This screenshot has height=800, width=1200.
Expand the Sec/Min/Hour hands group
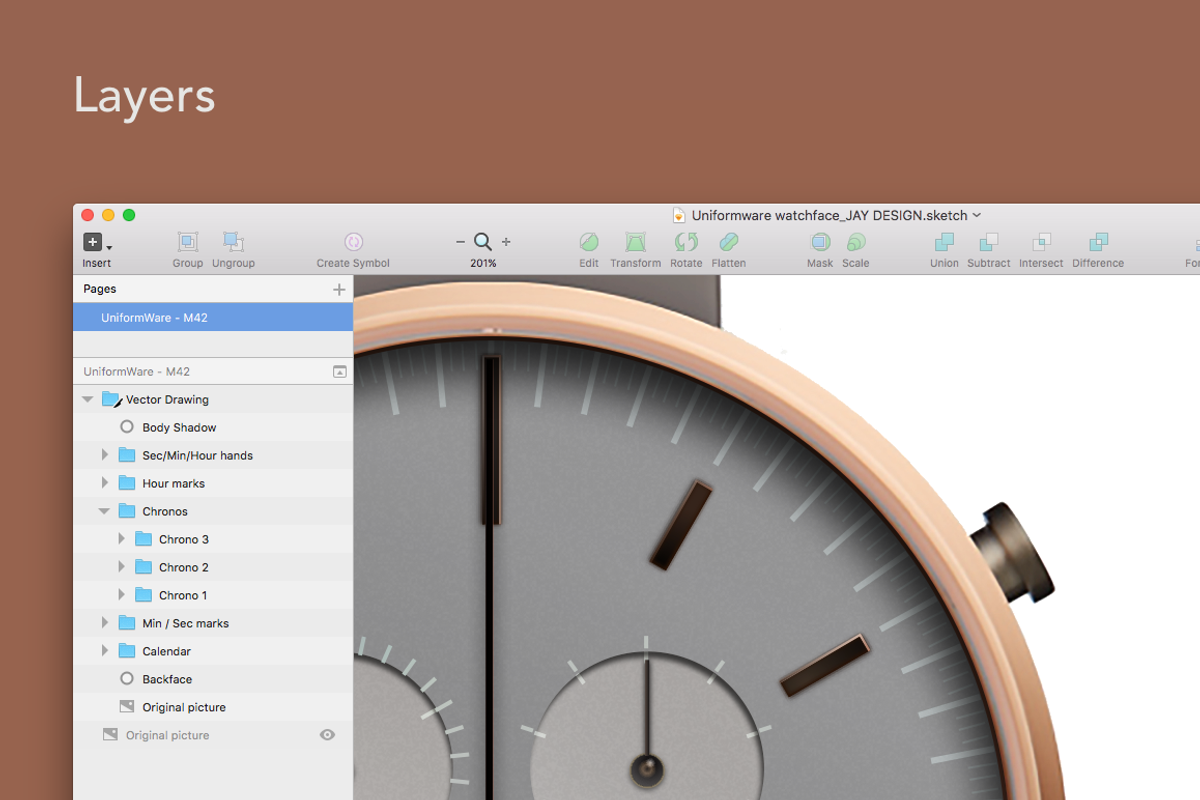(x=105, y=455)
